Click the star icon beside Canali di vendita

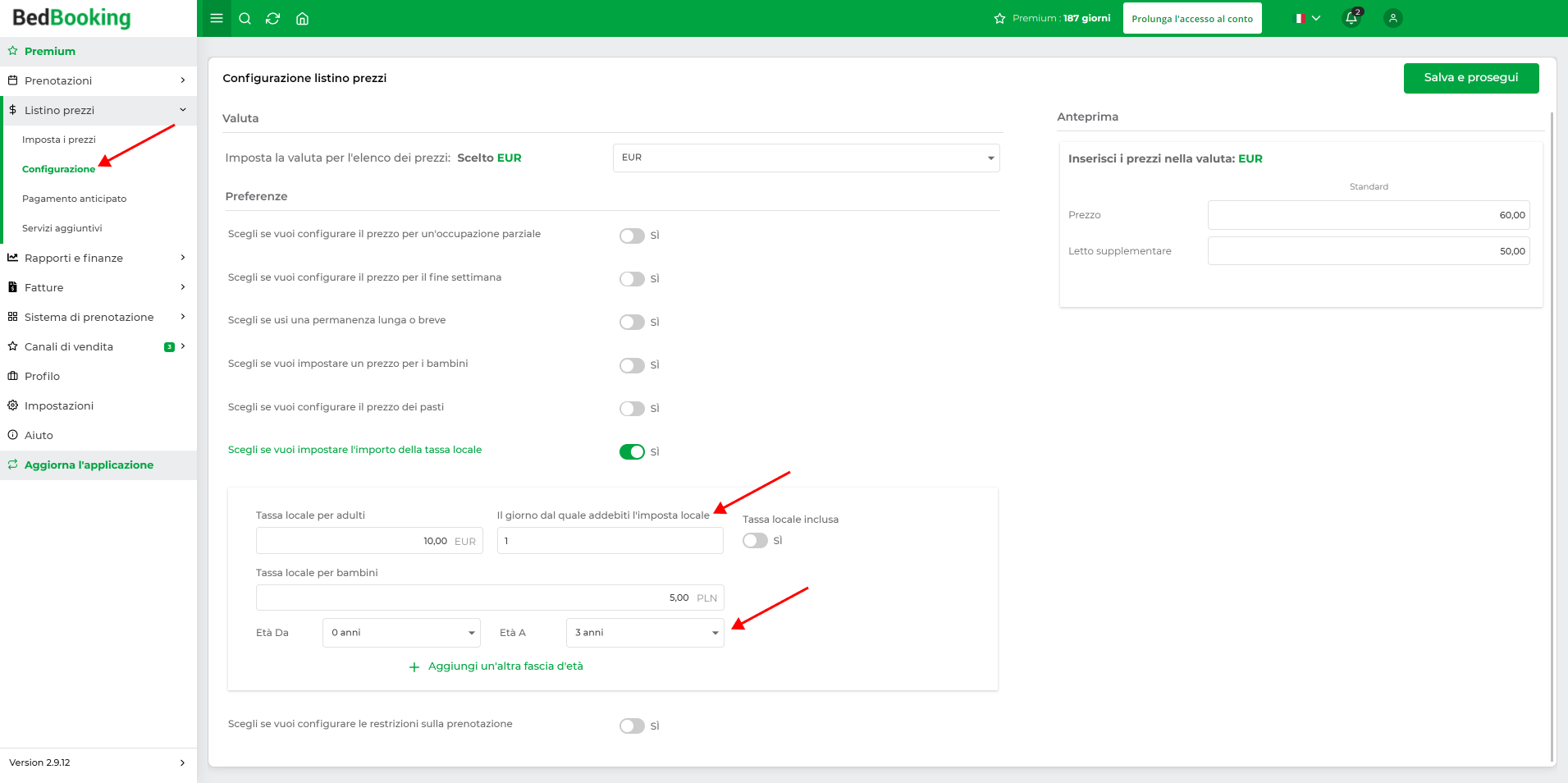click(x=12, y=346)
